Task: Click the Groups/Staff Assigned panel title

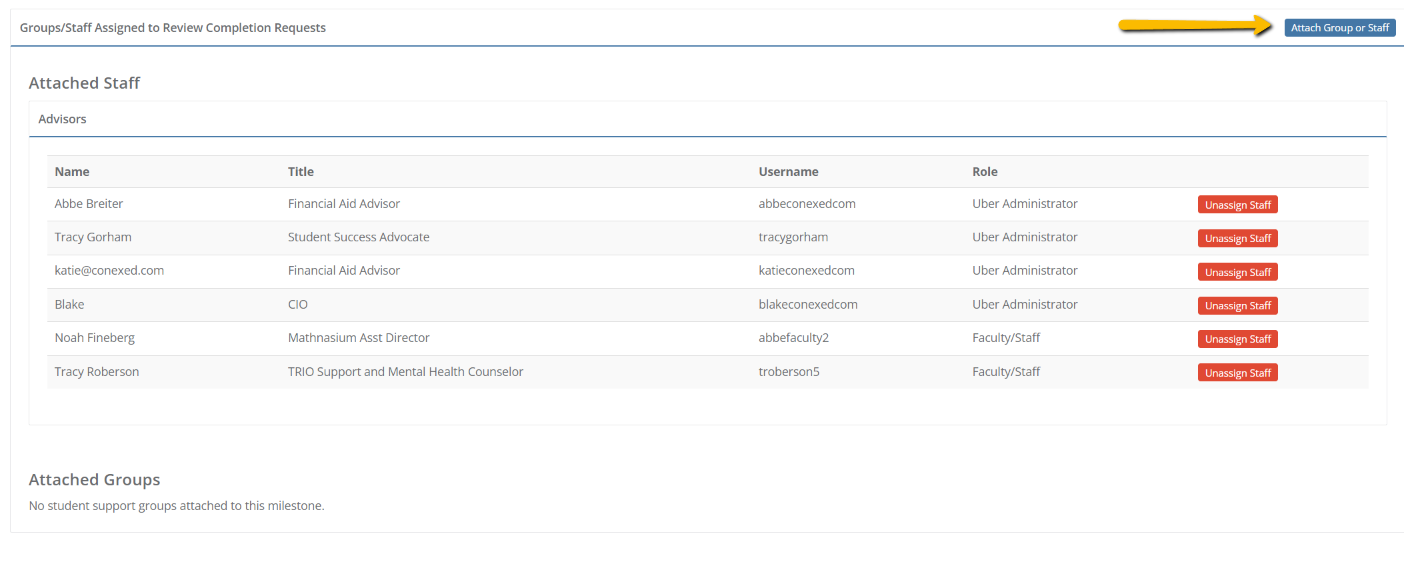Action: pos(173,28)
